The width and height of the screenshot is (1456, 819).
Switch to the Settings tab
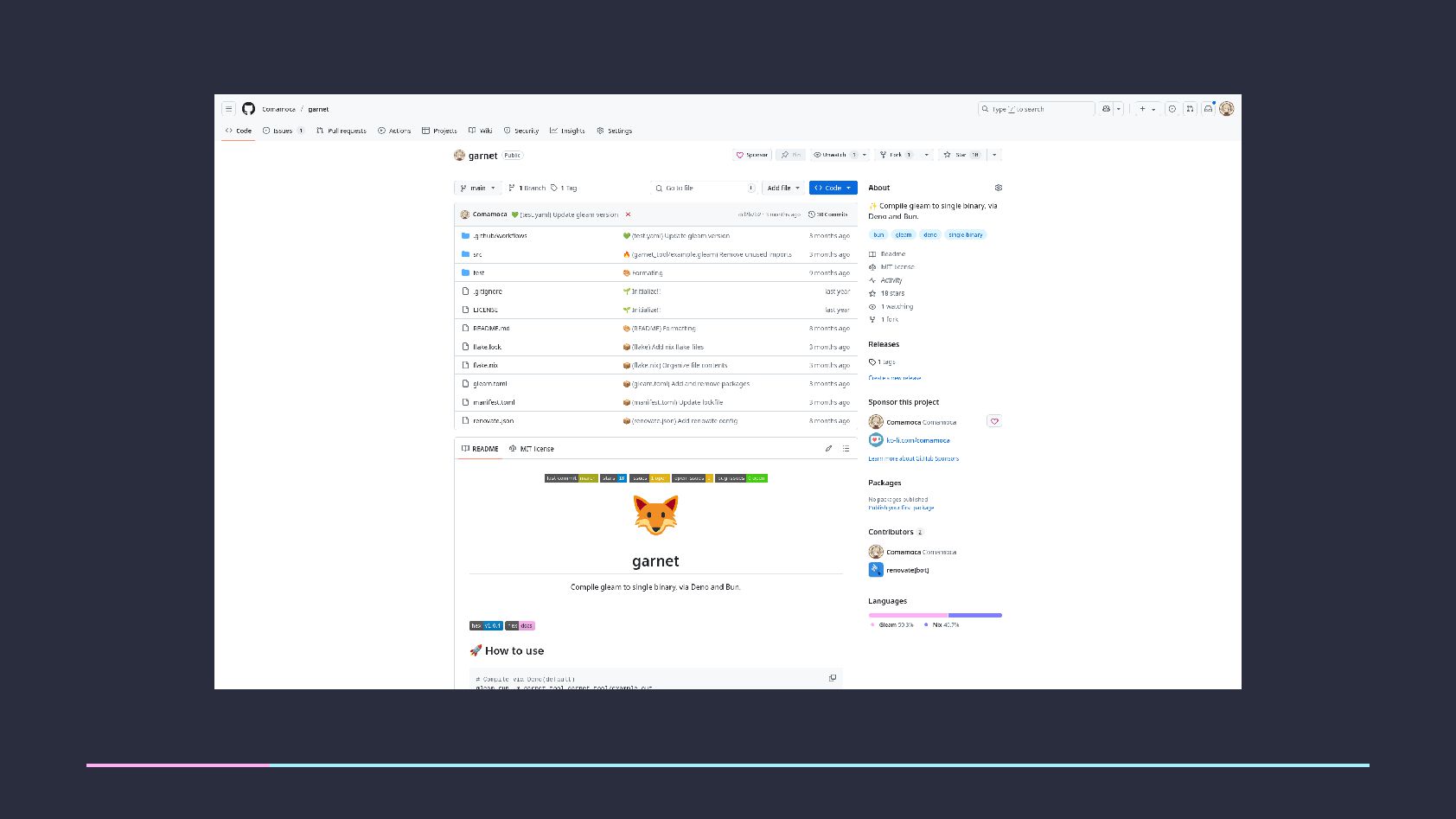[x=614, y=131]
